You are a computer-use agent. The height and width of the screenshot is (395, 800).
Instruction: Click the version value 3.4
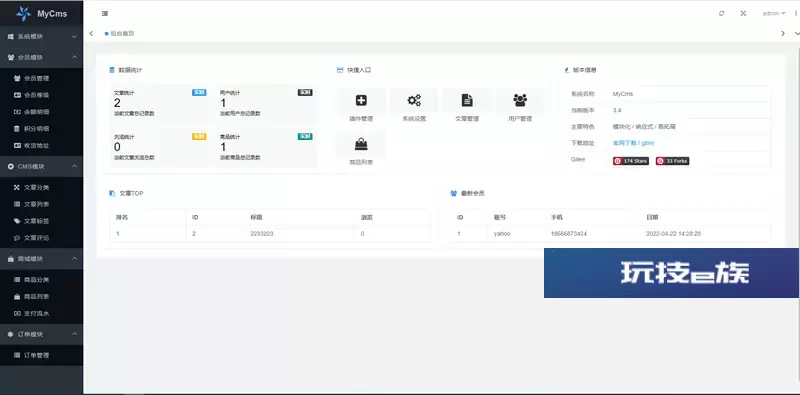click(617, 110)
